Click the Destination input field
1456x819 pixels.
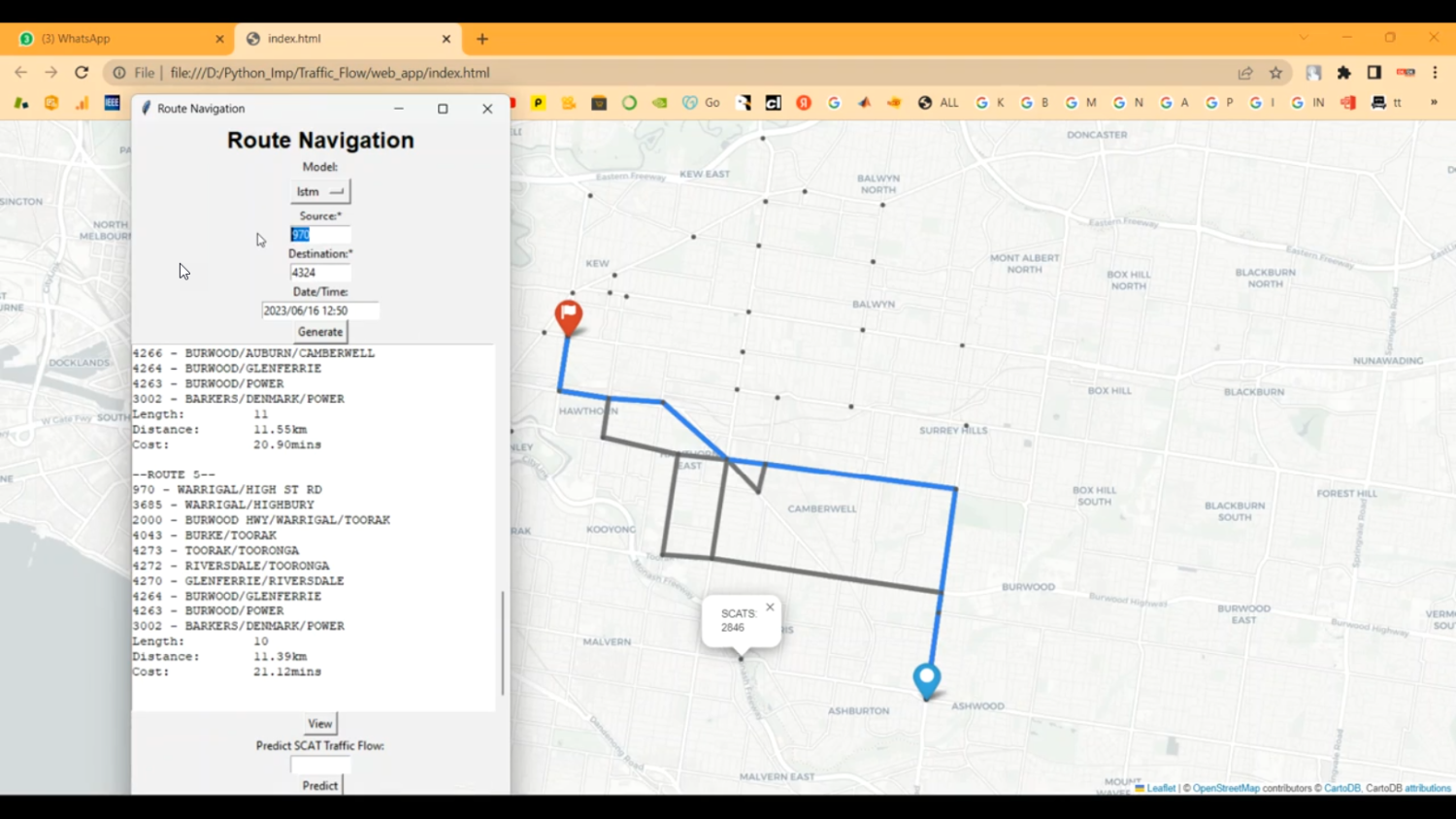(x=319, y=273)
